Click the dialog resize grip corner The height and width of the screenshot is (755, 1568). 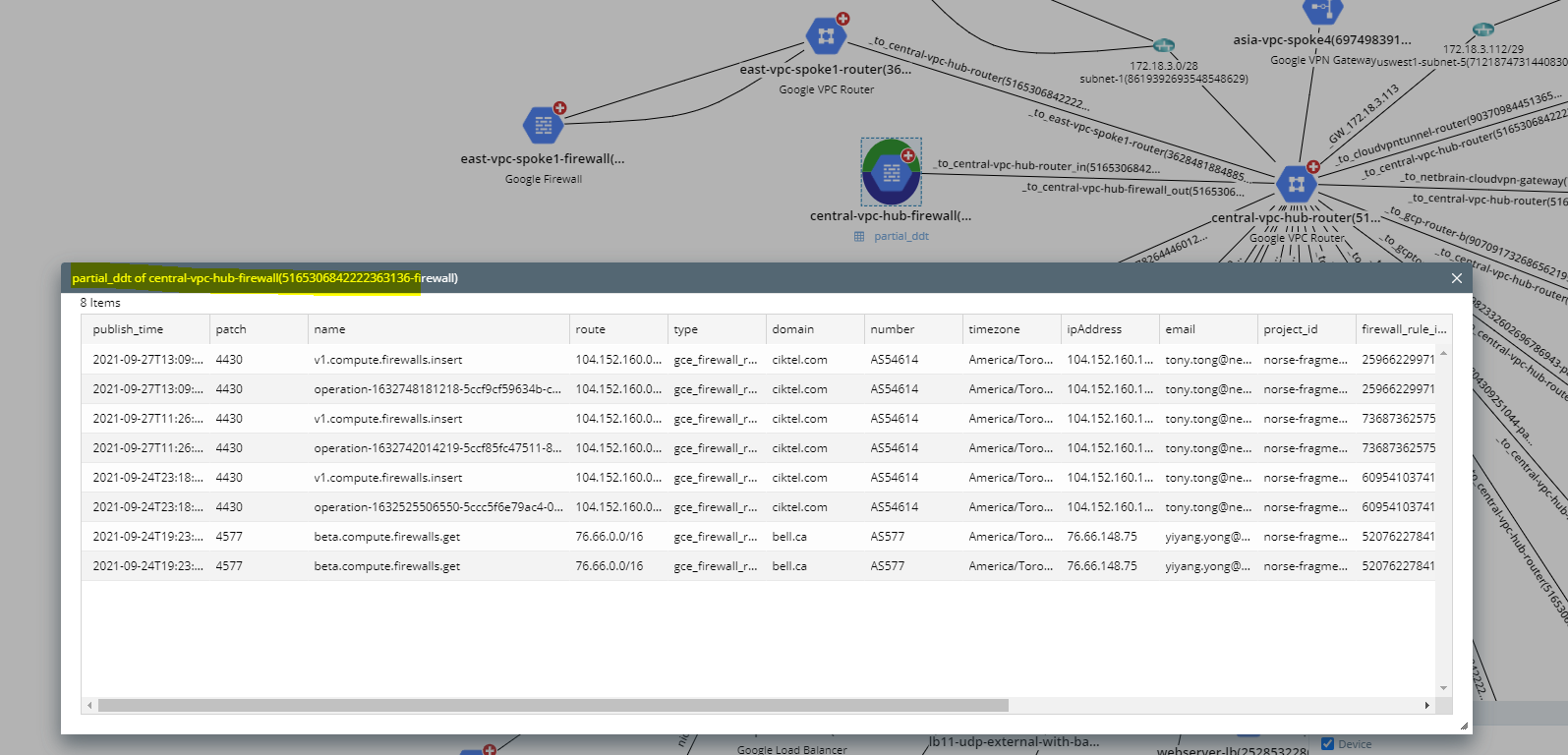coord(1464,726)
